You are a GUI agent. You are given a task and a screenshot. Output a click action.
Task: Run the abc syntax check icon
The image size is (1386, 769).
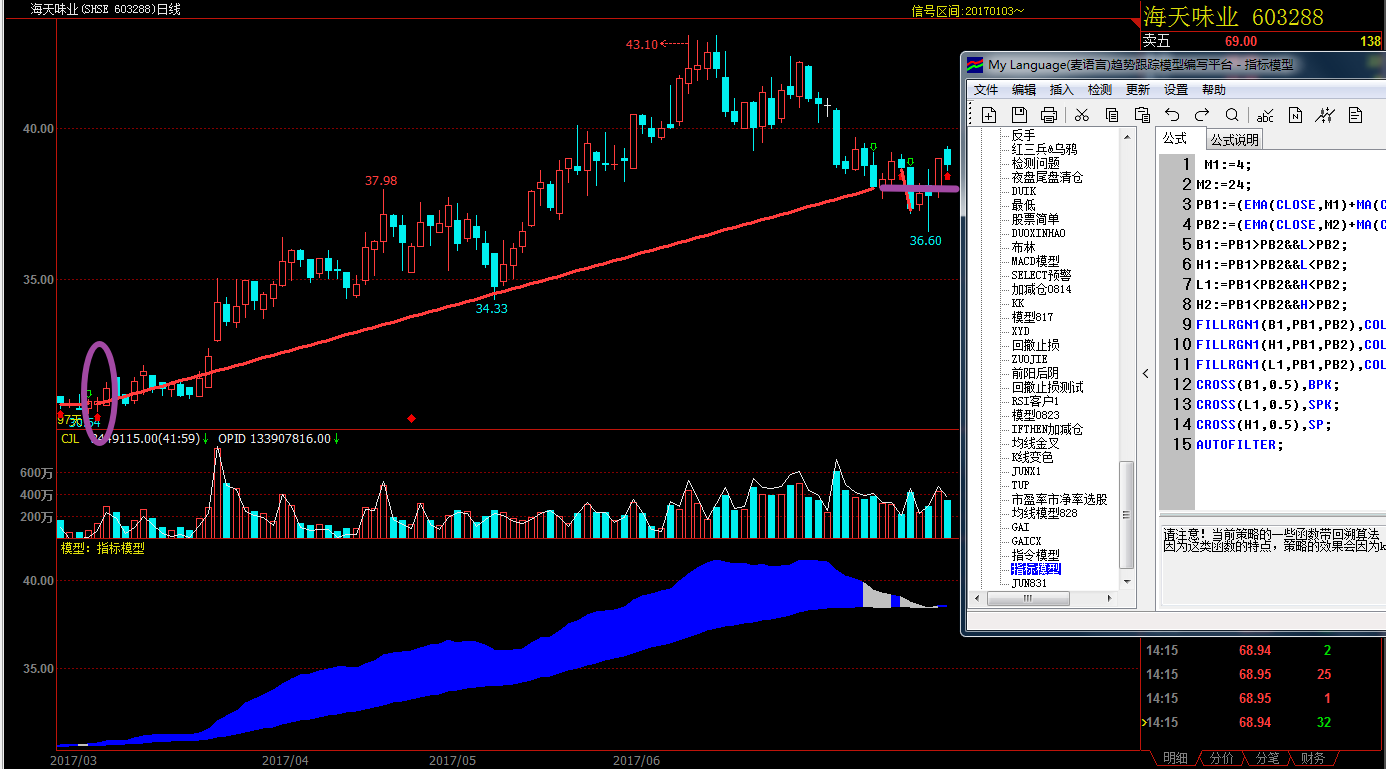tap(1265, 115)
